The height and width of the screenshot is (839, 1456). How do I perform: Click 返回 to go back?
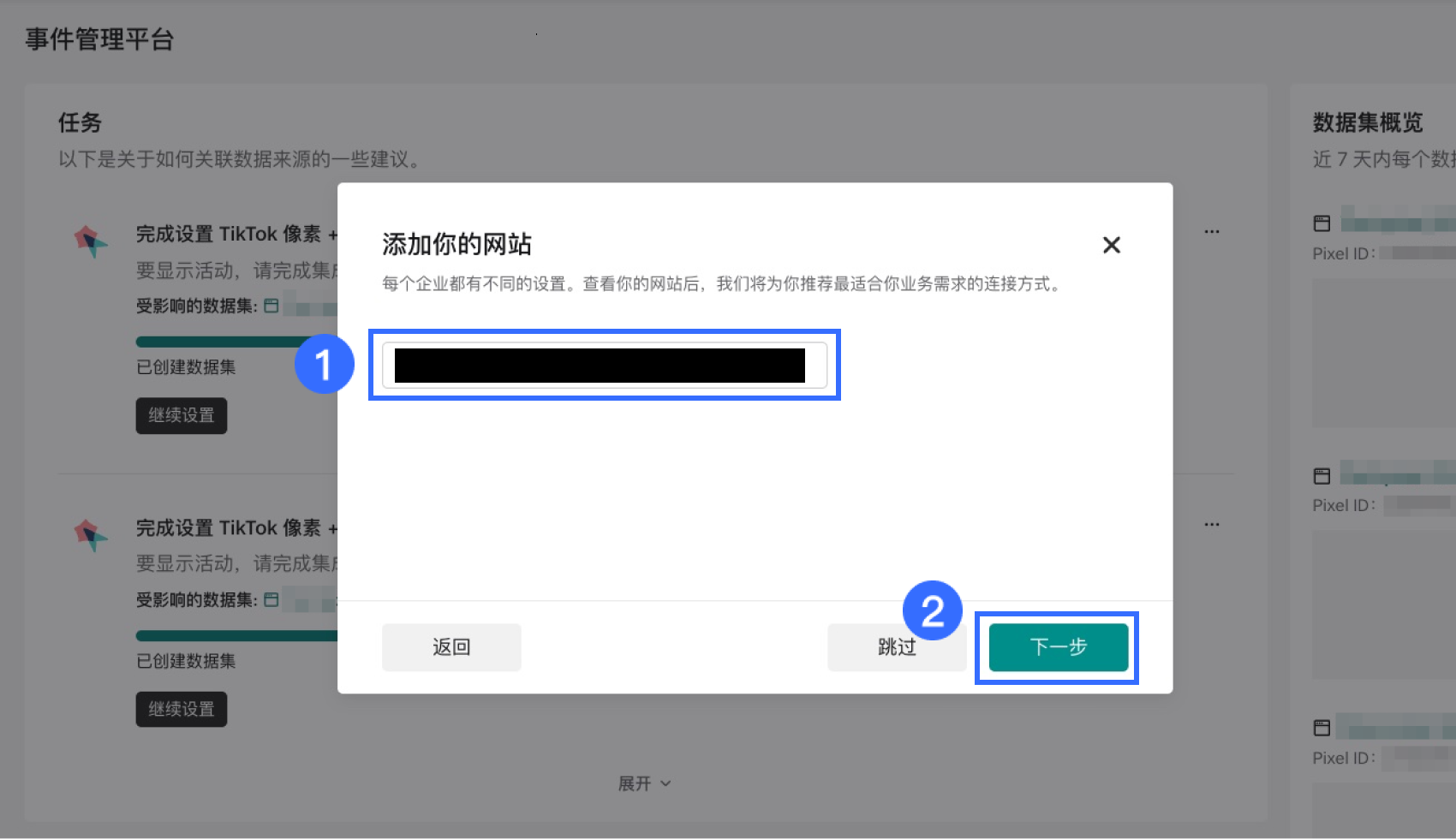(x=451, y=647)
